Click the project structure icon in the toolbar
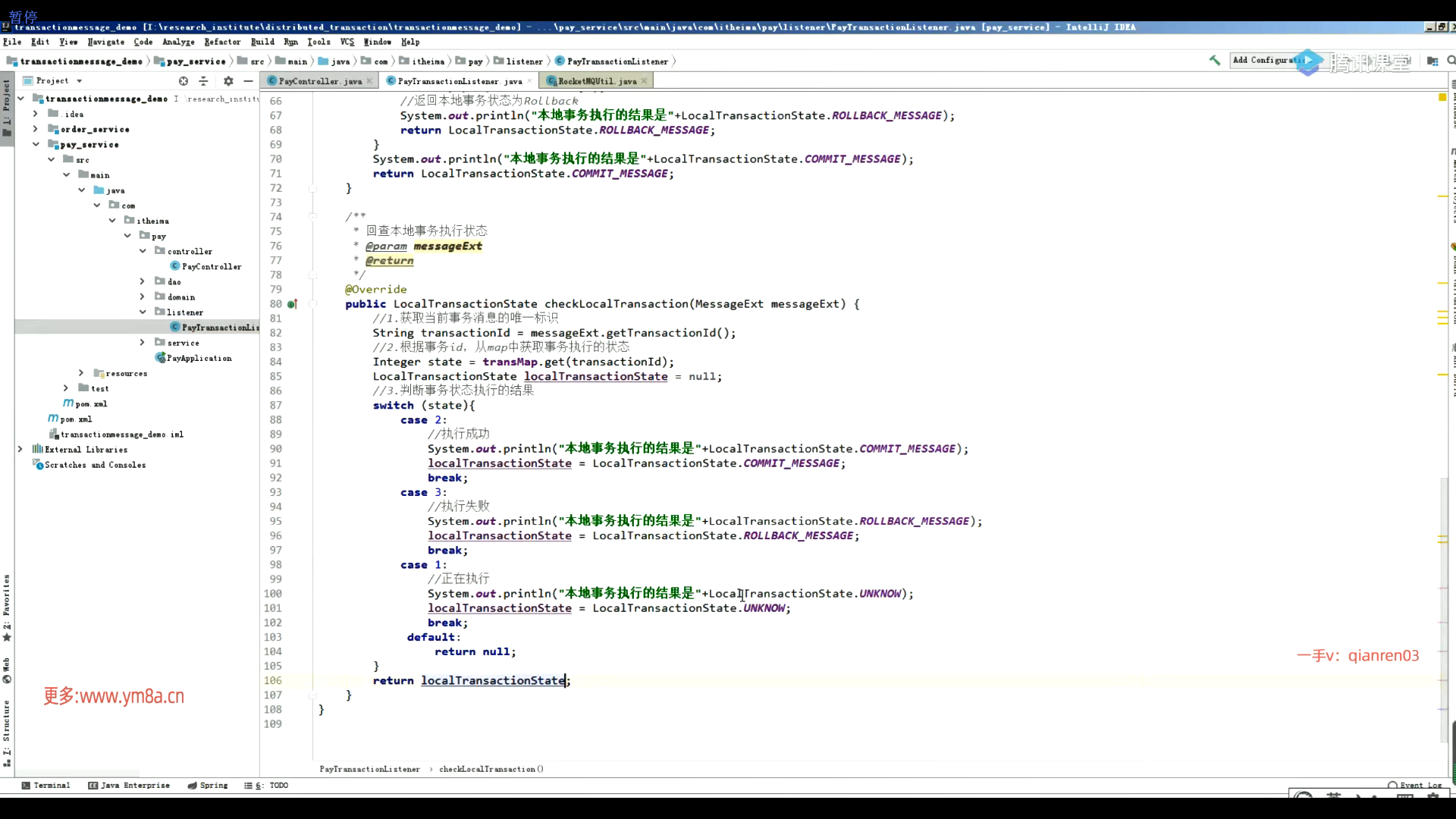1456x819 pixels. click(1432, 61)
